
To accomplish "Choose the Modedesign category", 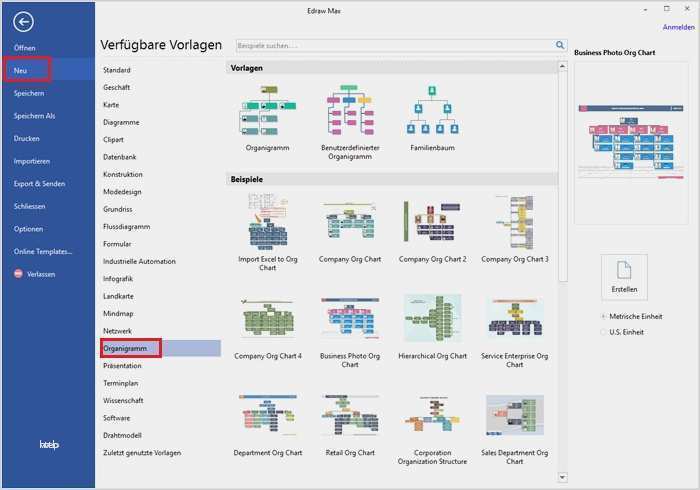I will coord(122,192).
